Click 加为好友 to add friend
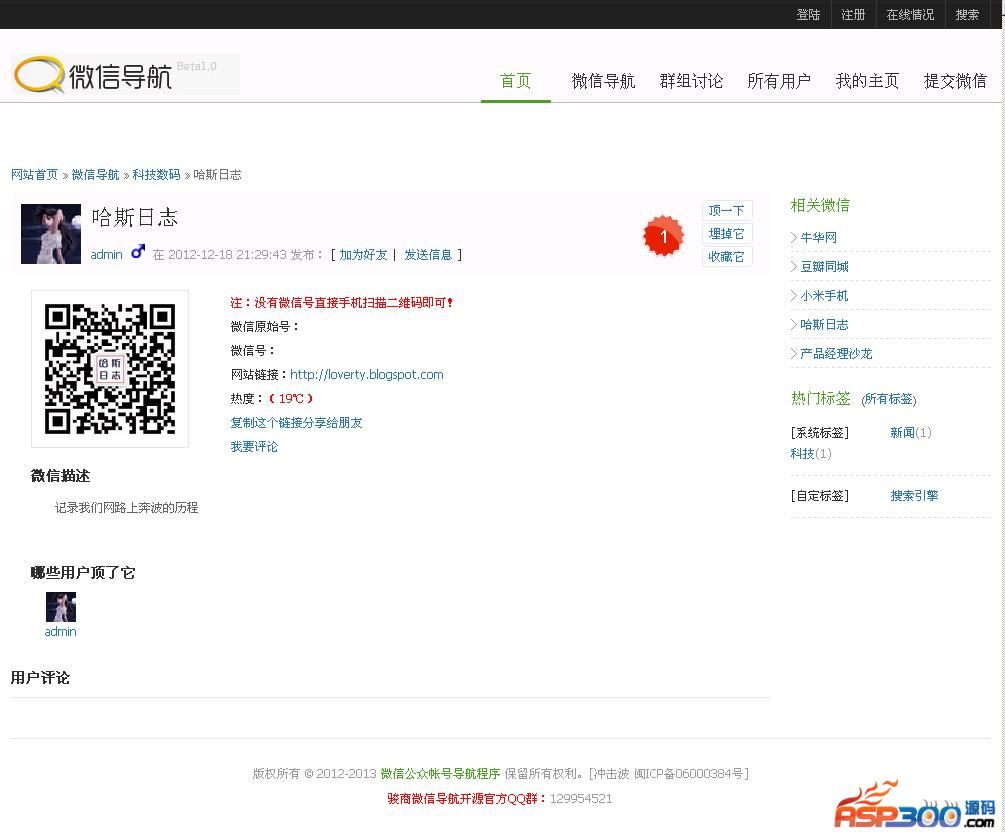 click(363, 255)
